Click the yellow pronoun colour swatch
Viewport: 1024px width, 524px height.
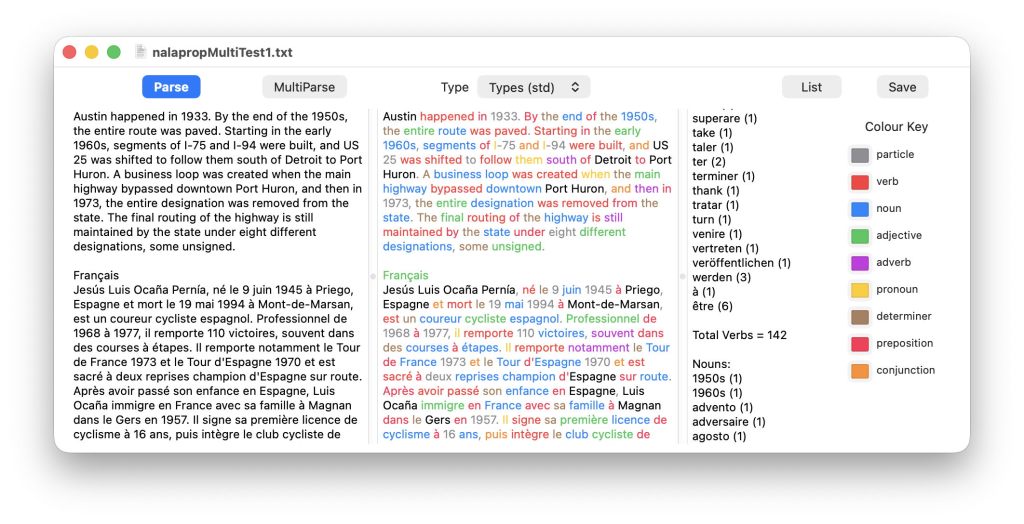click(859, 290)
